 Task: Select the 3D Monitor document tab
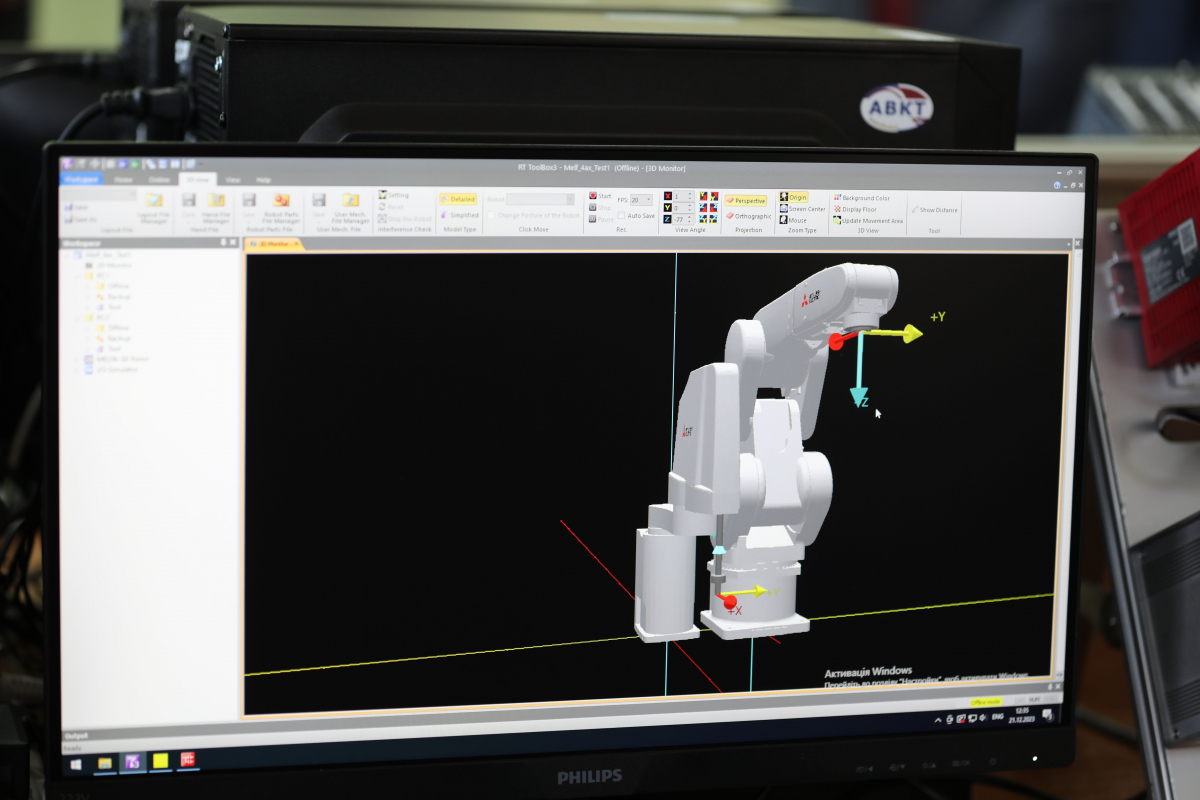click(x=273, y=243)
